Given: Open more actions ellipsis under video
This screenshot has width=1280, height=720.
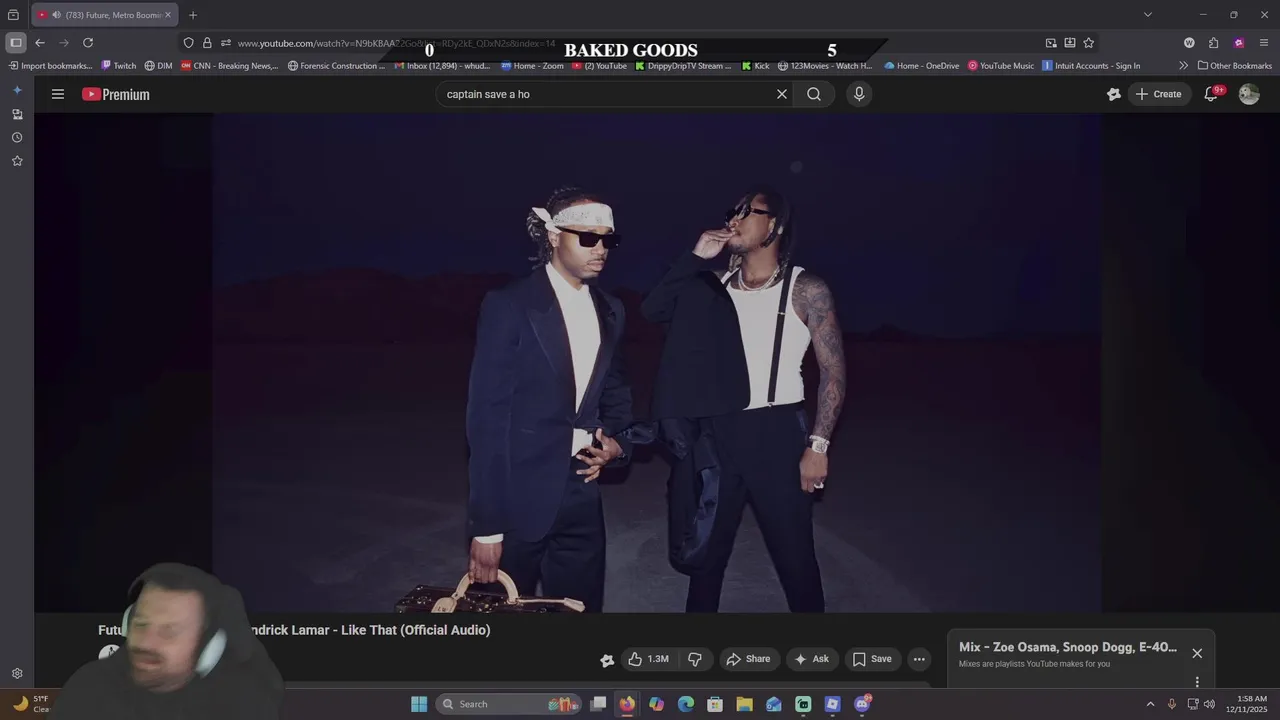Looking at the screenshot, I should [919, 659].
